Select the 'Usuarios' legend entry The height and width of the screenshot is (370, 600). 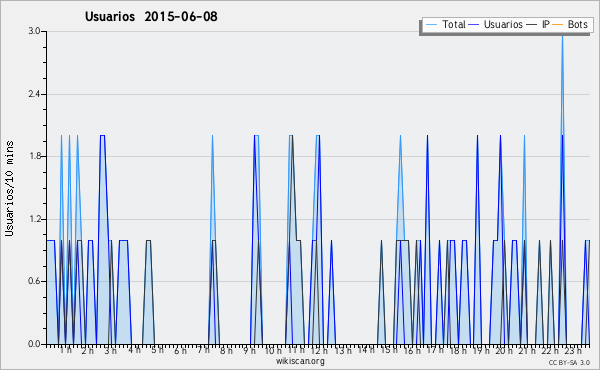tap(503, 24)
